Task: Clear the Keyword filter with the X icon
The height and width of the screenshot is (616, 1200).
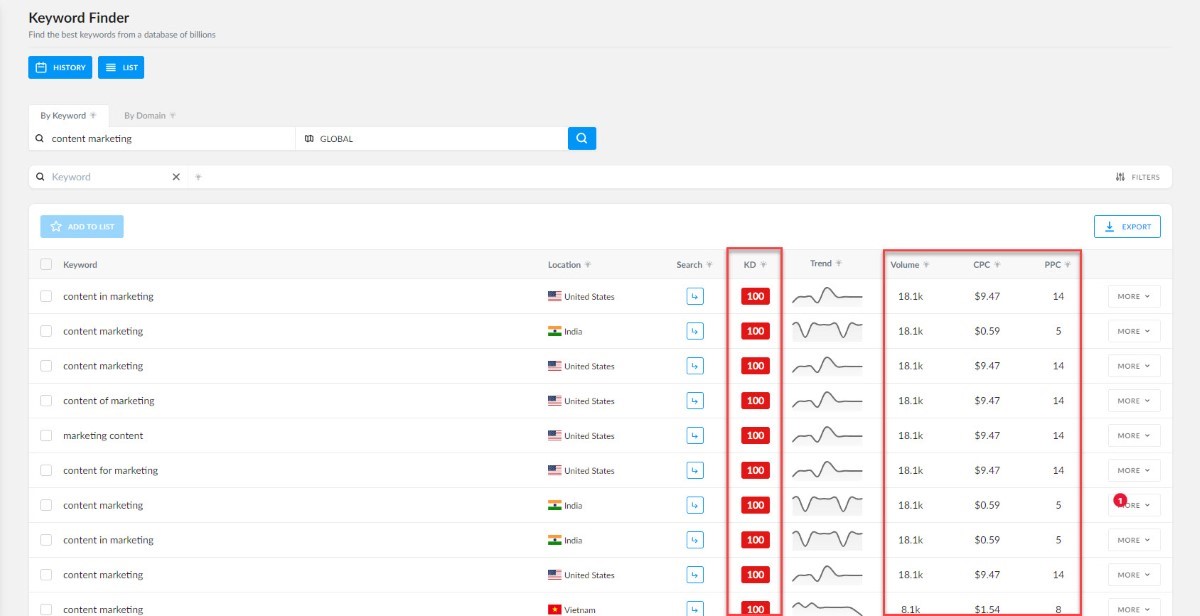Action: click(x=176, y=177)
